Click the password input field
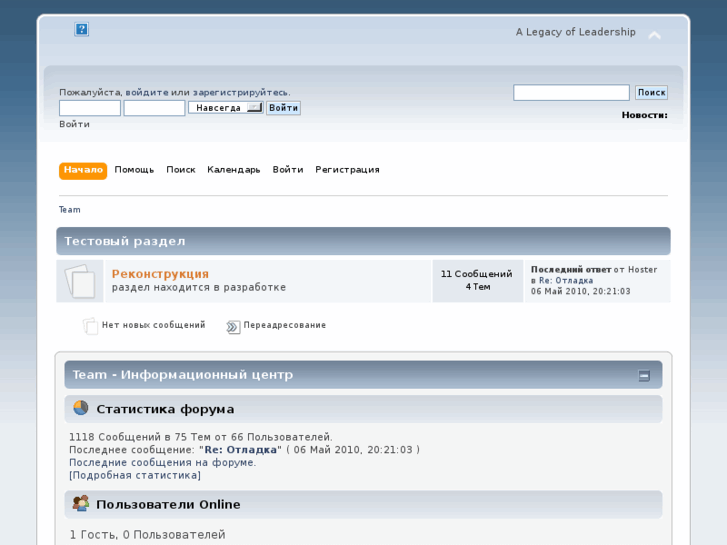This screenshot has width=727, height=545. coord(154,108)
